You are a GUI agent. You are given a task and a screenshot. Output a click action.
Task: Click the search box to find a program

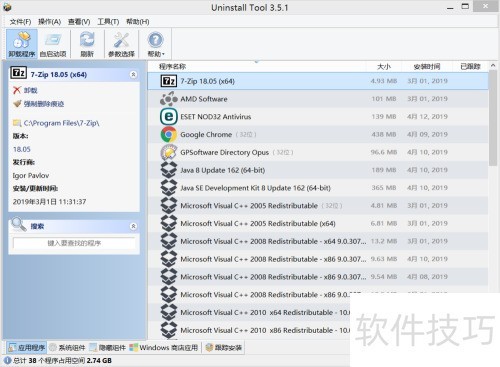pyautogui.click(x=74, y=243)
